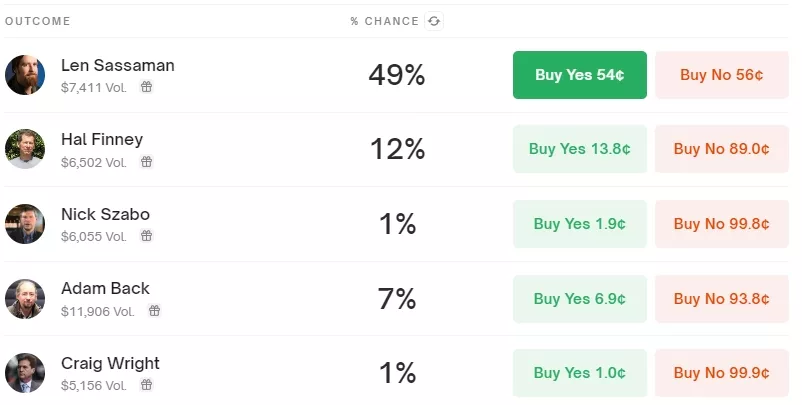Click the refresh icon next to % Chance
Image resolution: width=802 pixels, height=405 pixels.
coord(434,21)
